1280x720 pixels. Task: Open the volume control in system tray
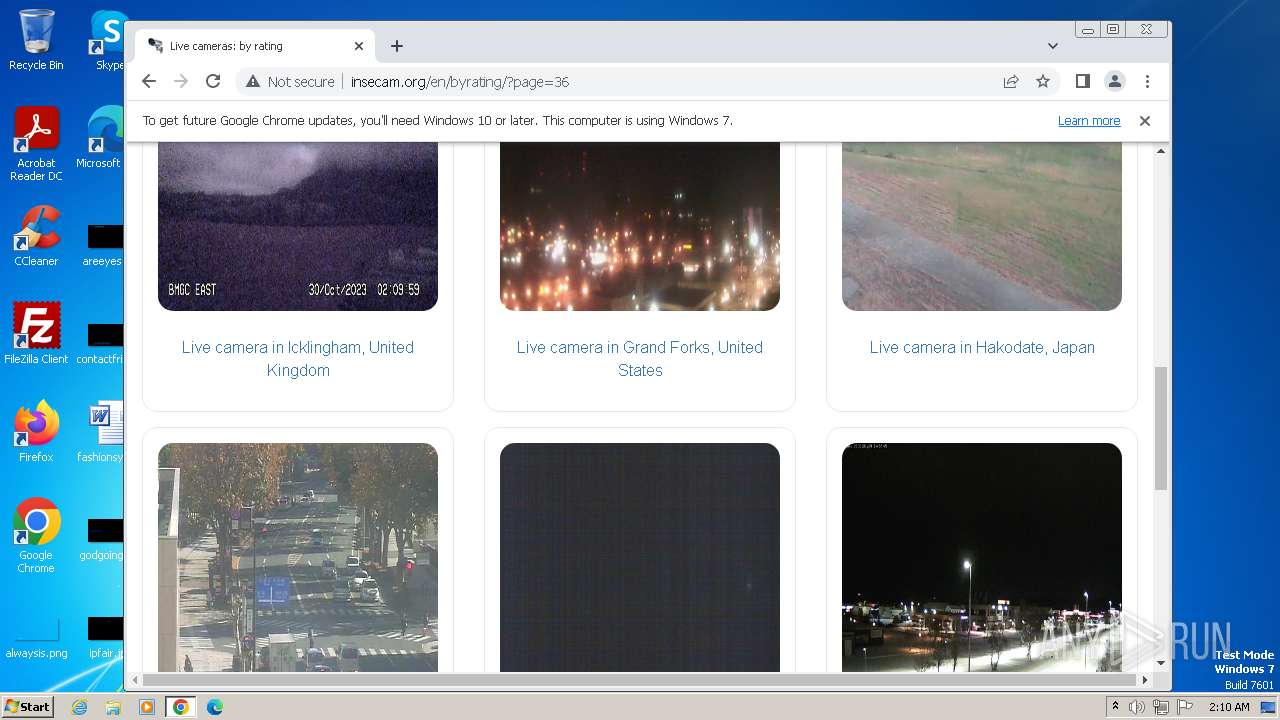click(1137, 707)
